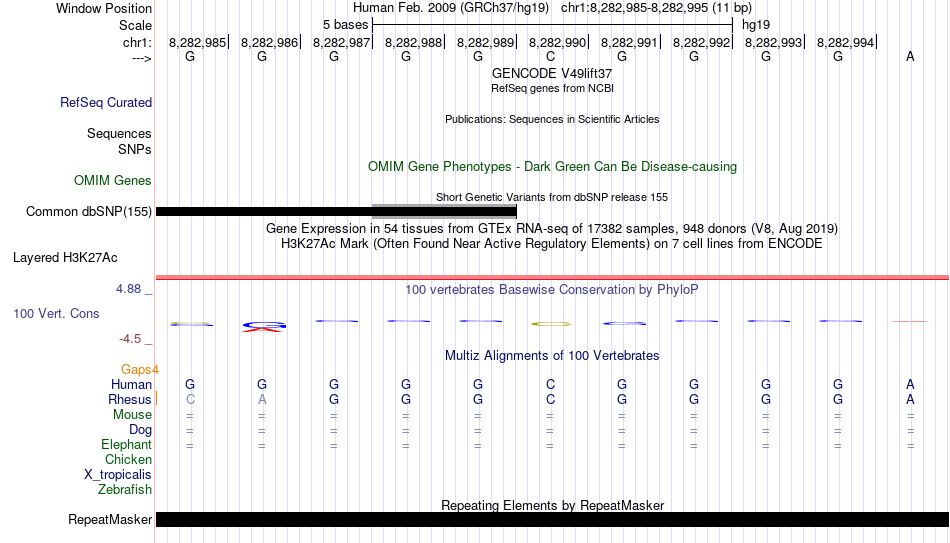This screenshot has width=950, height=543.
Task: Click the Rhesus species label
Action: tap(130, 400)
